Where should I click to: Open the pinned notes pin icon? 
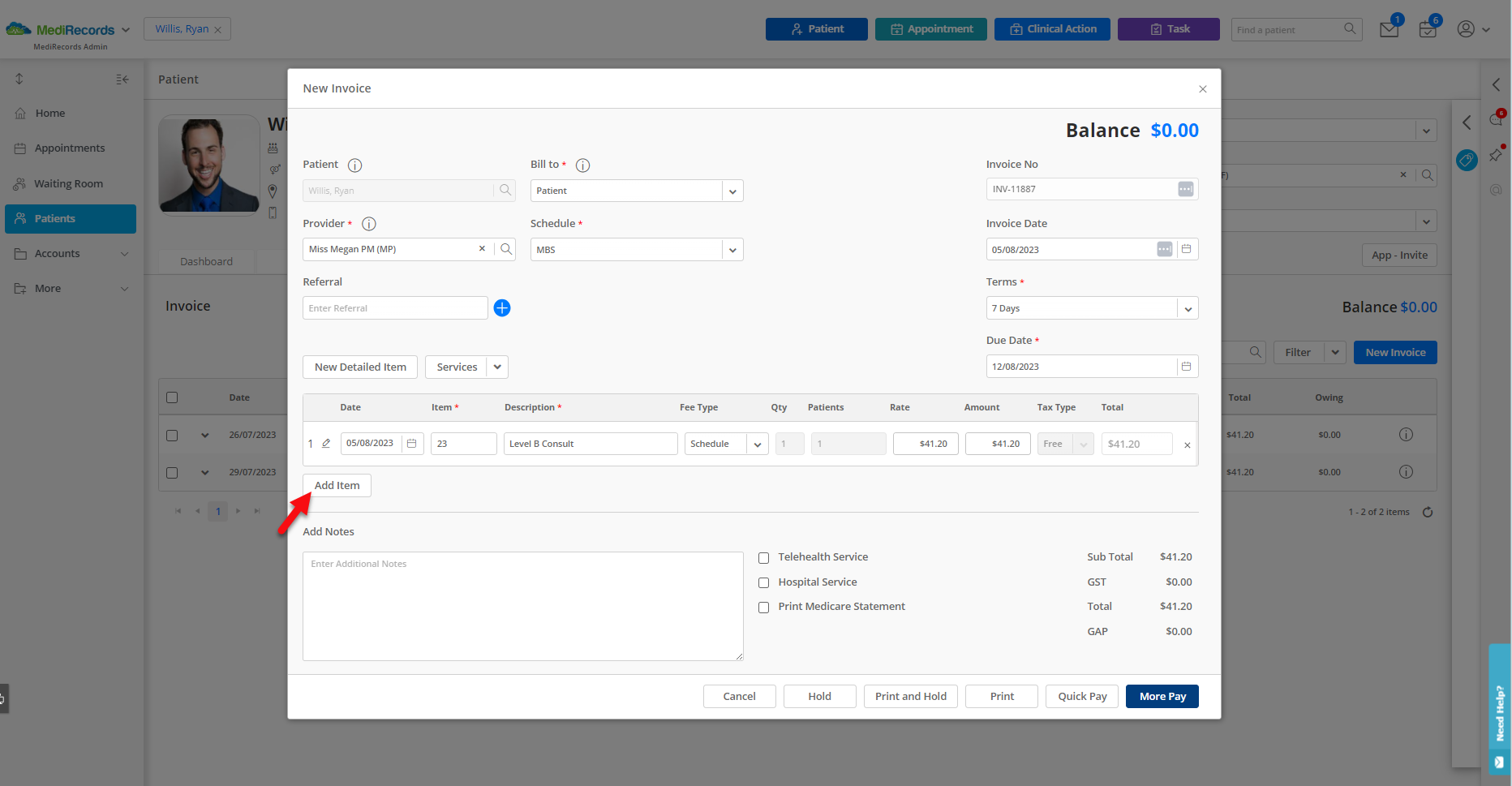(1496, 154)
